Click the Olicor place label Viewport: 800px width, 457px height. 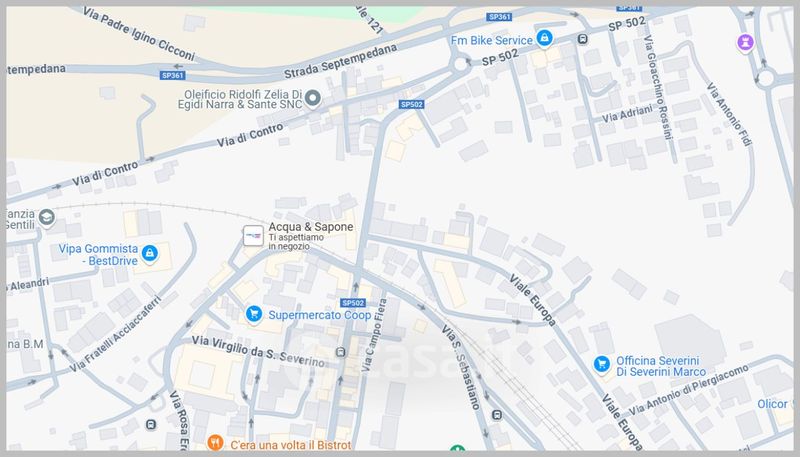point(772,404)
